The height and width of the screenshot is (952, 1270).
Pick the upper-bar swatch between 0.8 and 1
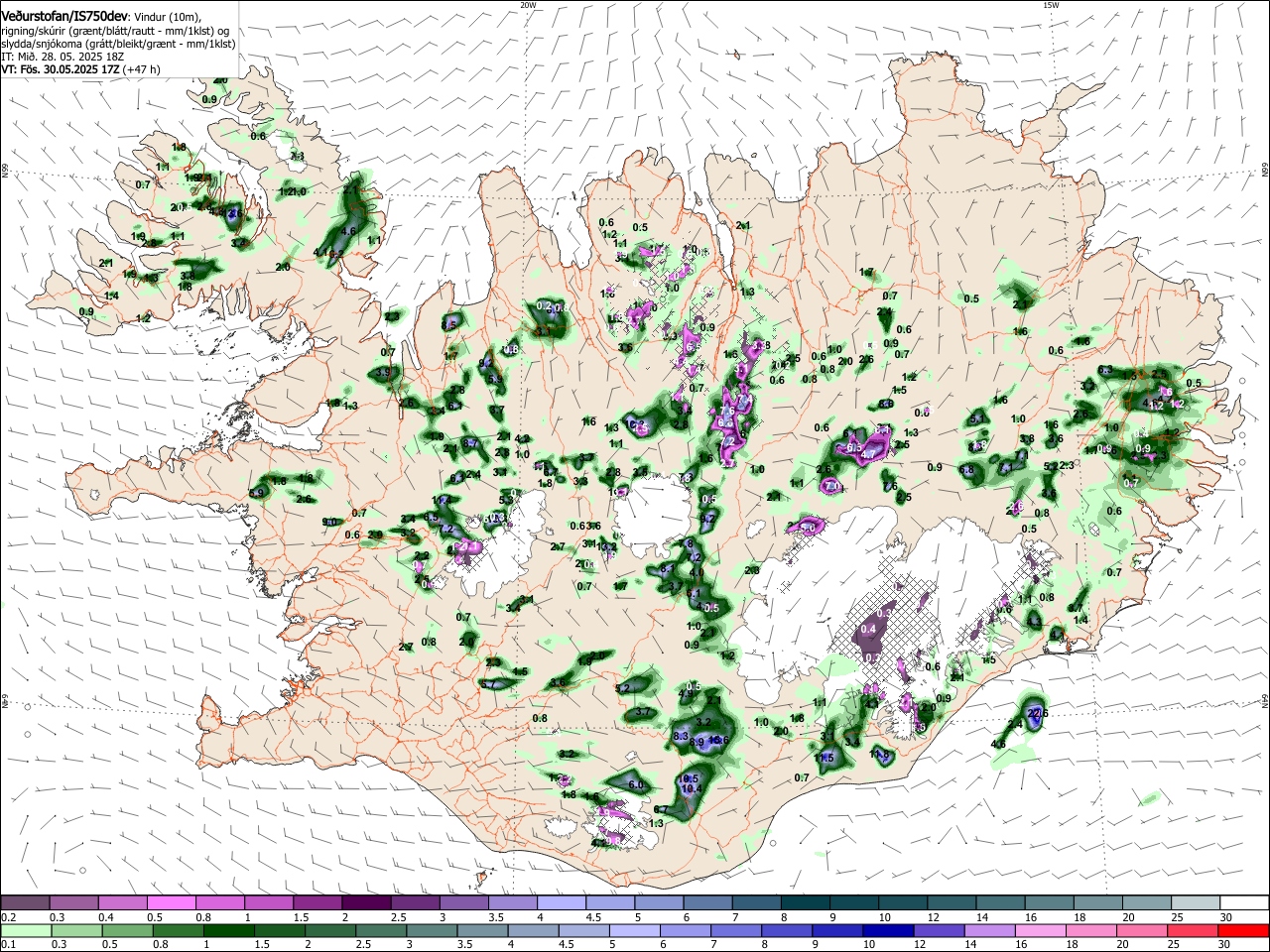click(219, 903)
